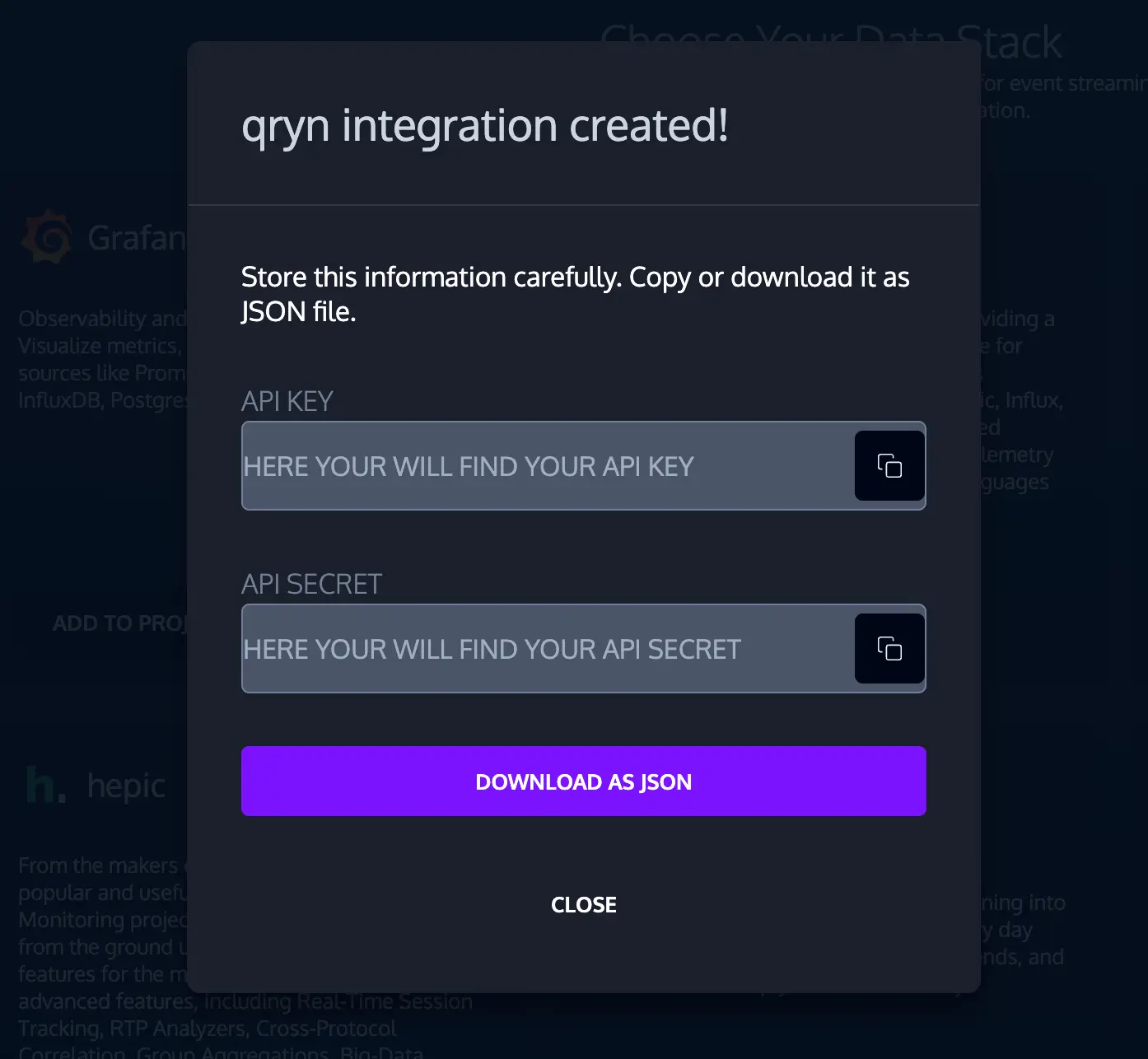Click the 'Store this information carefully' message
The width and height of the screenshot is (1148, 1059).
575,294
